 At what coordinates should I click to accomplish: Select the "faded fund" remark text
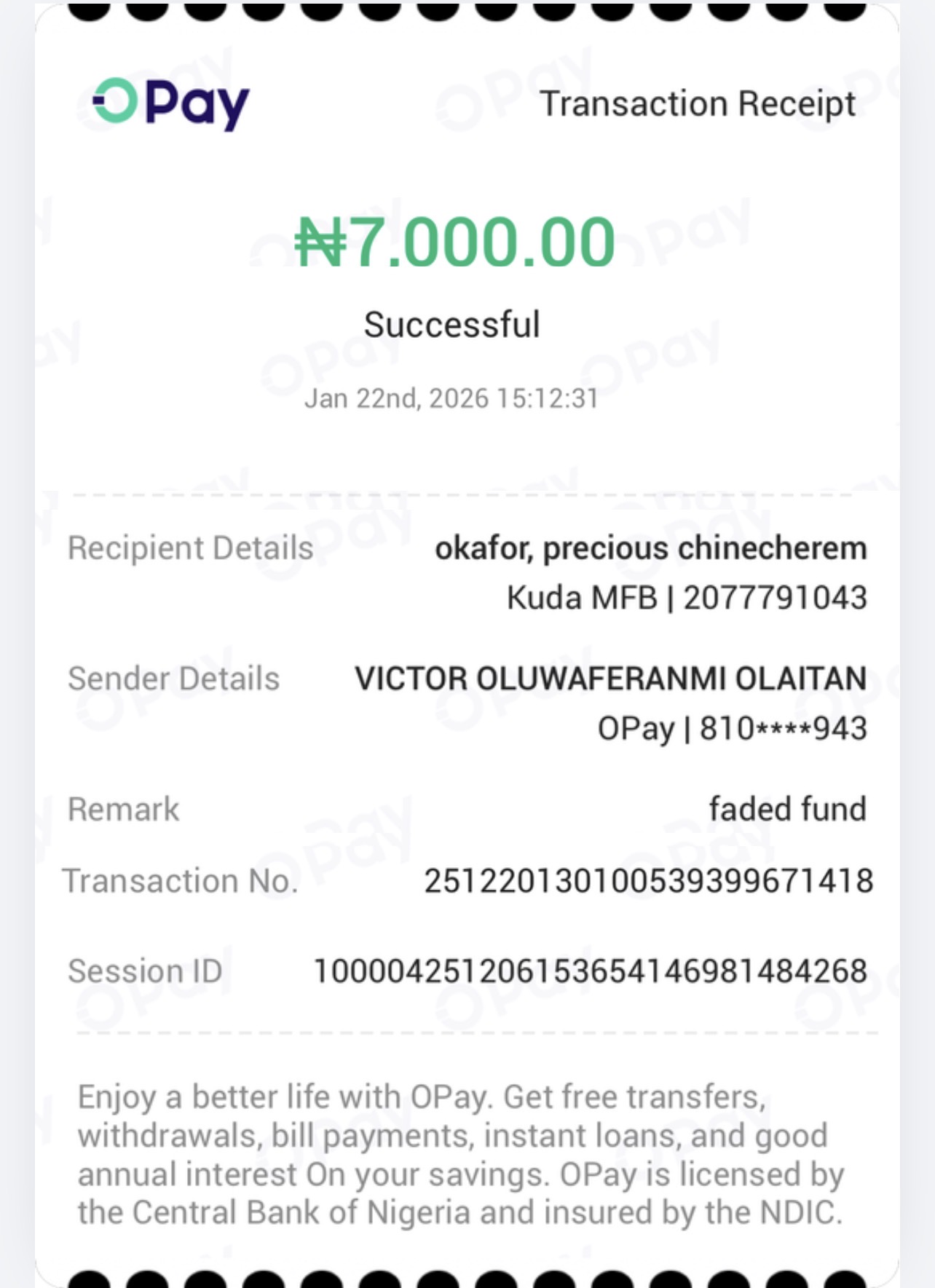point(787,809)
